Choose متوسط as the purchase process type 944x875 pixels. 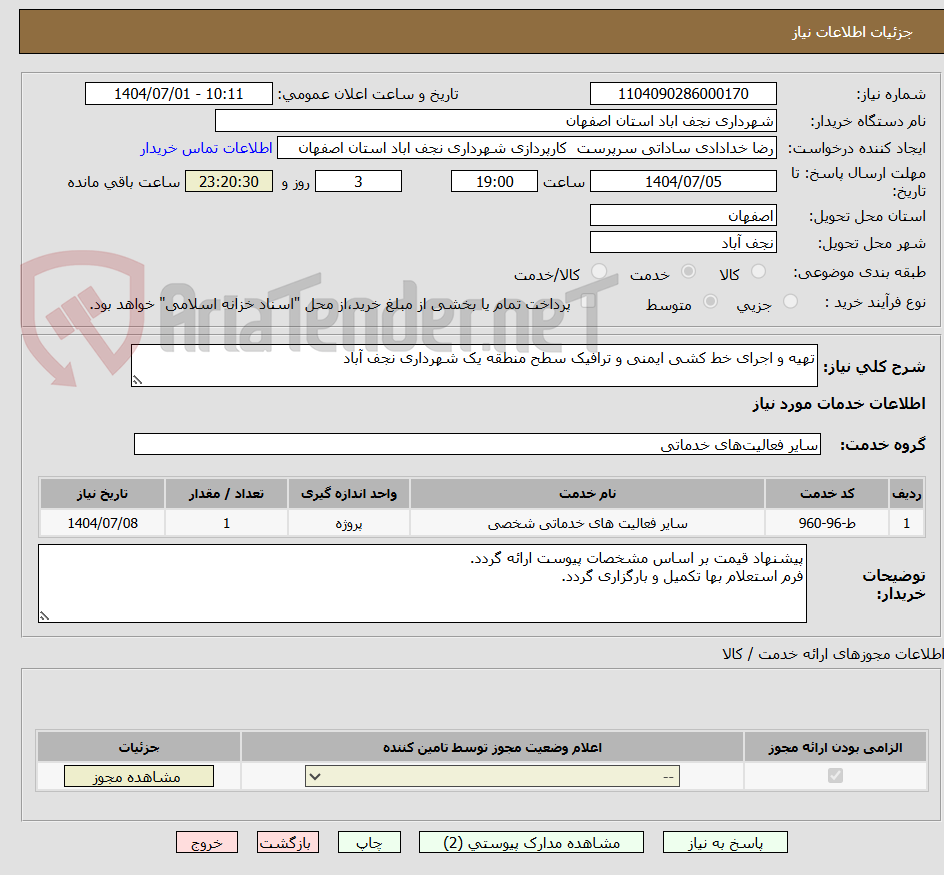pyautogui.click(x=711, y=302)
